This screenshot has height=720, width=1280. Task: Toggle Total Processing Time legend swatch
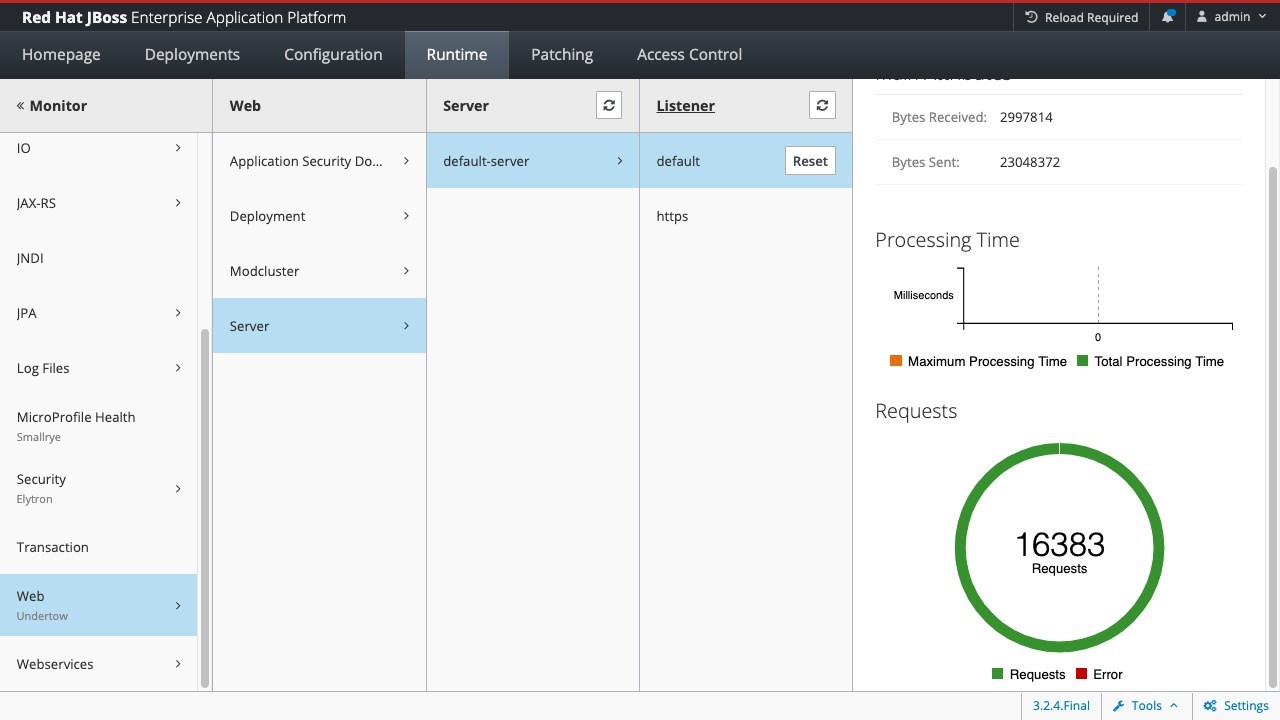[1082, 361]
